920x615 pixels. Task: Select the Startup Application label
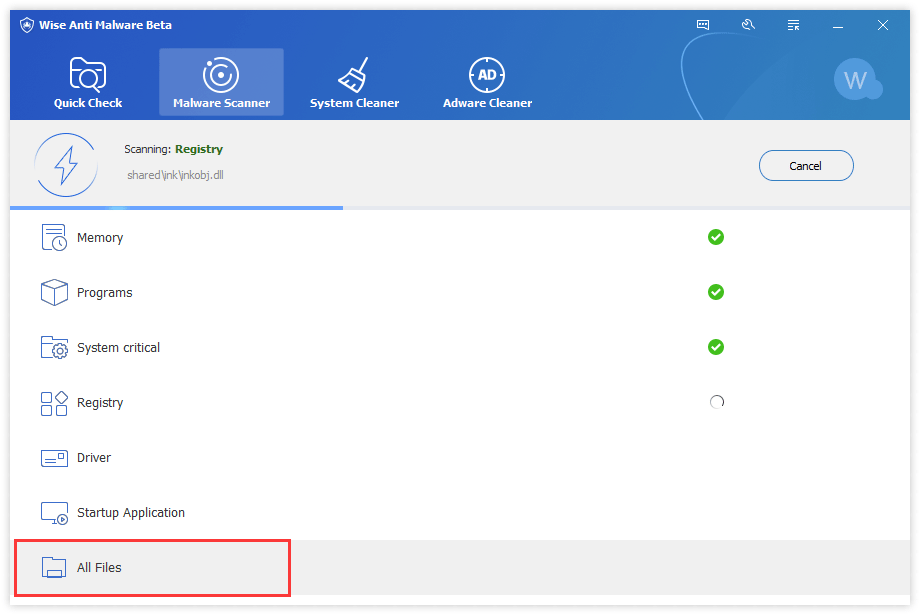tap(130, 513)
